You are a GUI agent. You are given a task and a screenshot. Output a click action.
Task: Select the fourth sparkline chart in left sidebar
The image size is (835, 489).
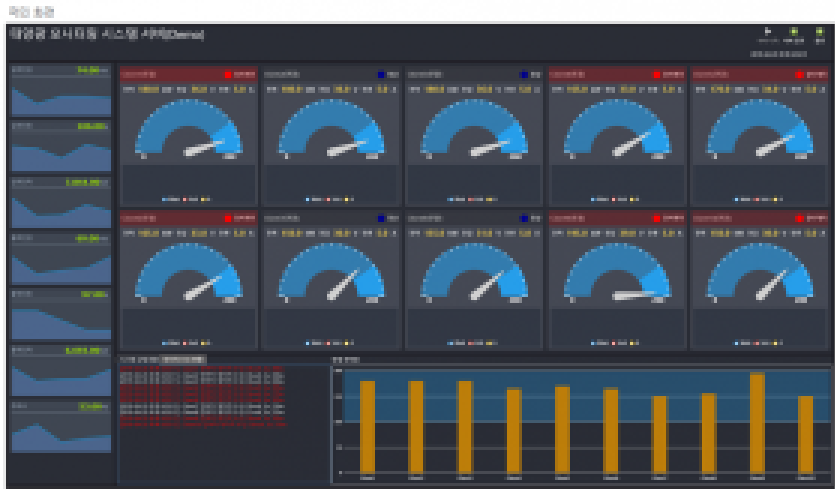pos(61,265)
